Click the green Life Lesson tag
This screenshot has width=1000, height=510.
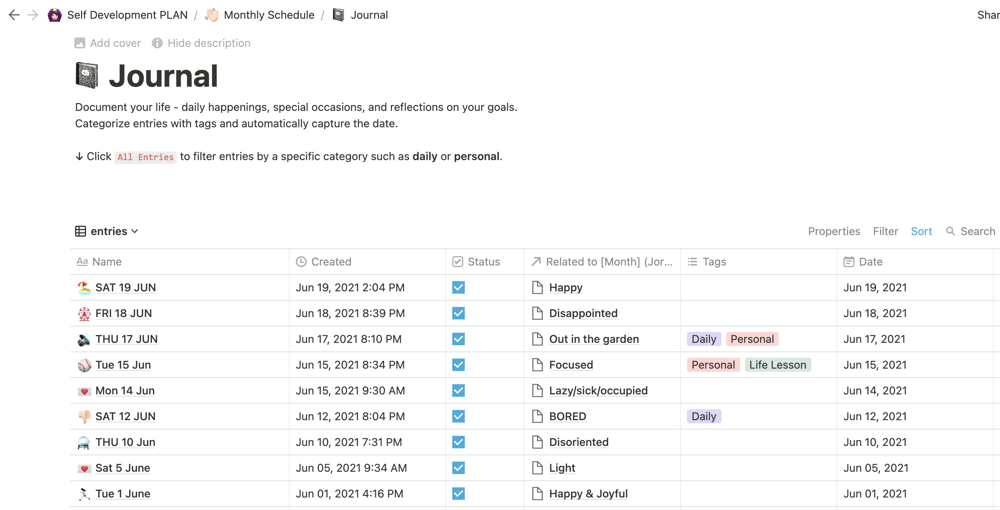pos(777,365)
